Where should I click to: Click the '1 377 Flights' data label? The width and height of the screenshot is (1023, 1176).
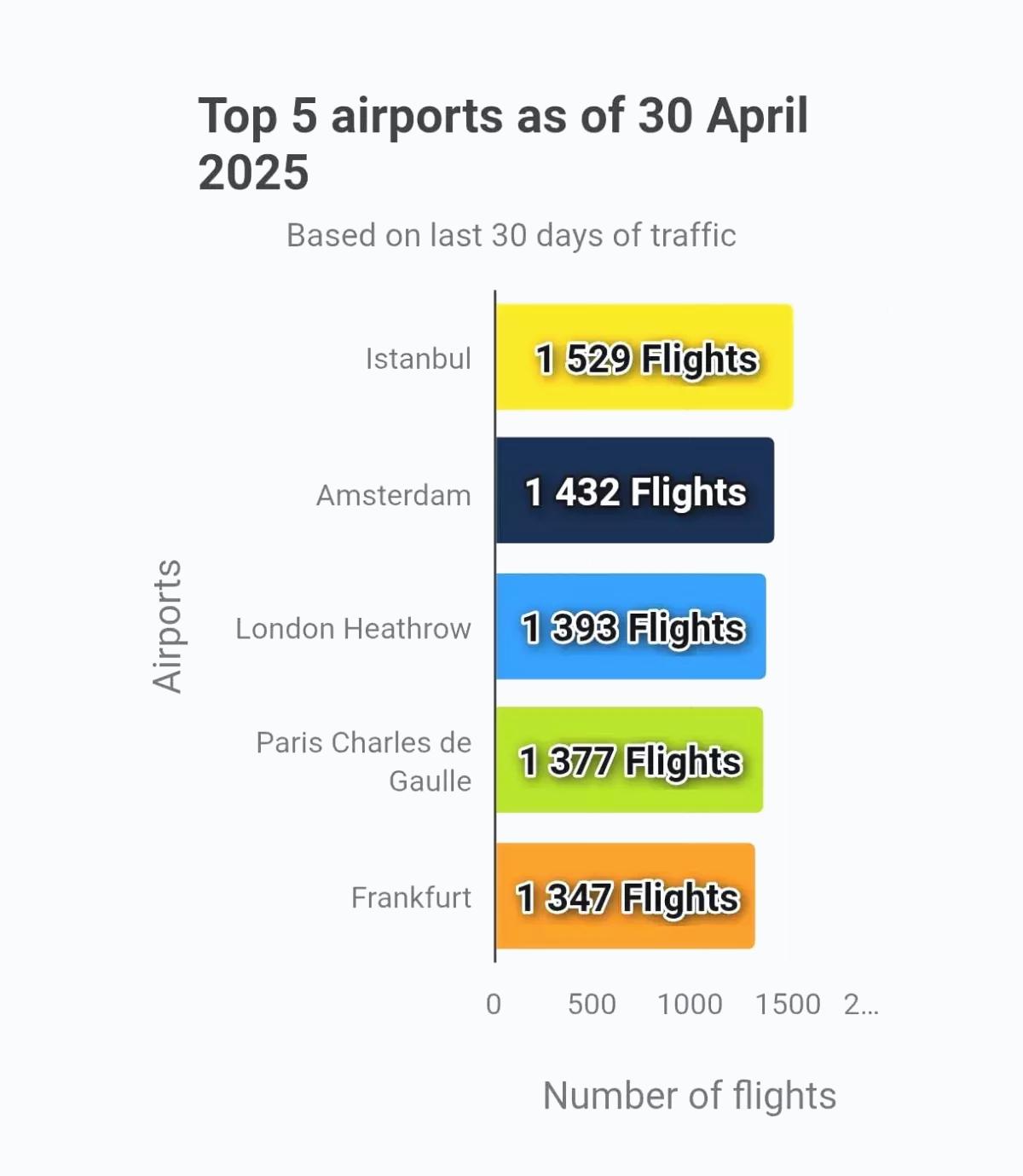tap(631, 761)
